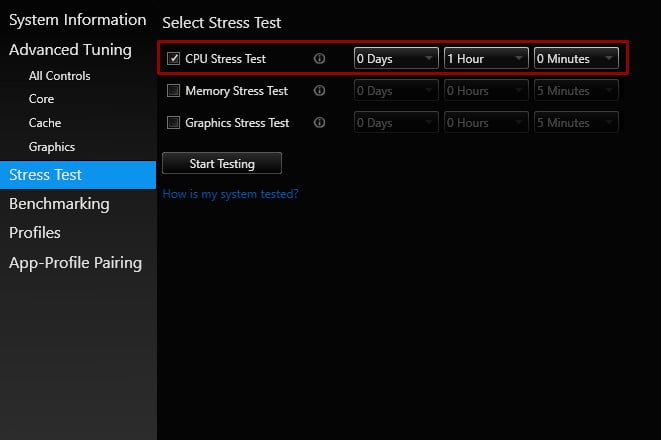Enable the Memory Stress Test checkbox
The height and width of the screenshot is (440, 661).
pyautogui.click(x=173, y=90)
